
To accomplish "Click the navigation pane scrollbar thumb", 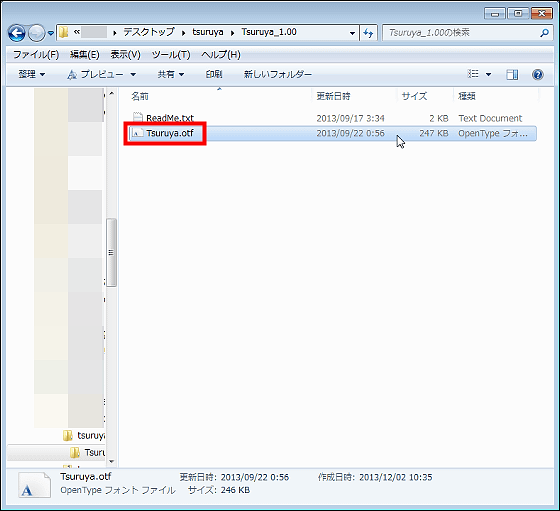I will tap(111, 252).
